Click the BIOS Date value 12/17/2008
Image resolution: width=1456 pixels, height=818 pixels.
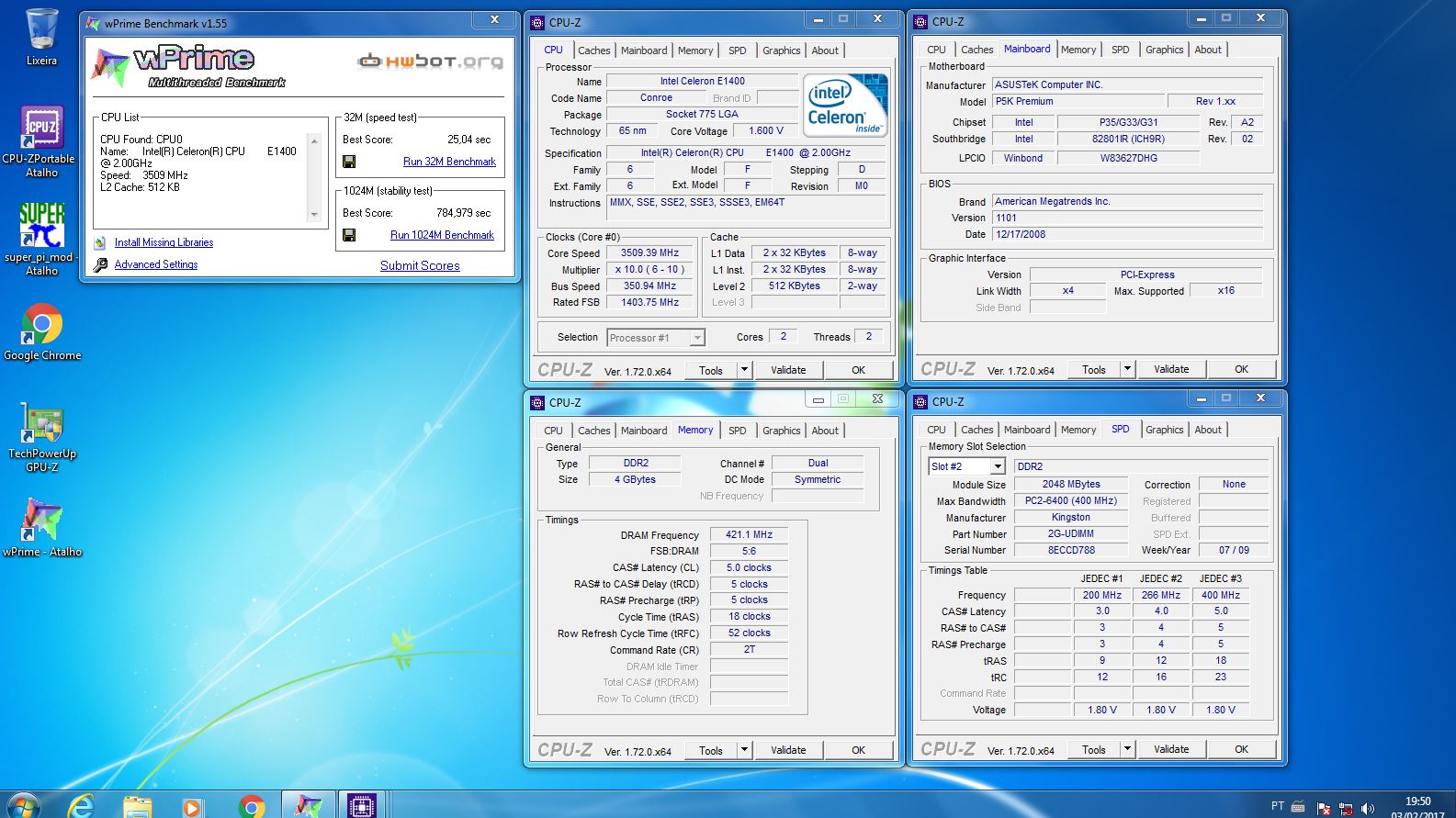click(1127, 234)
